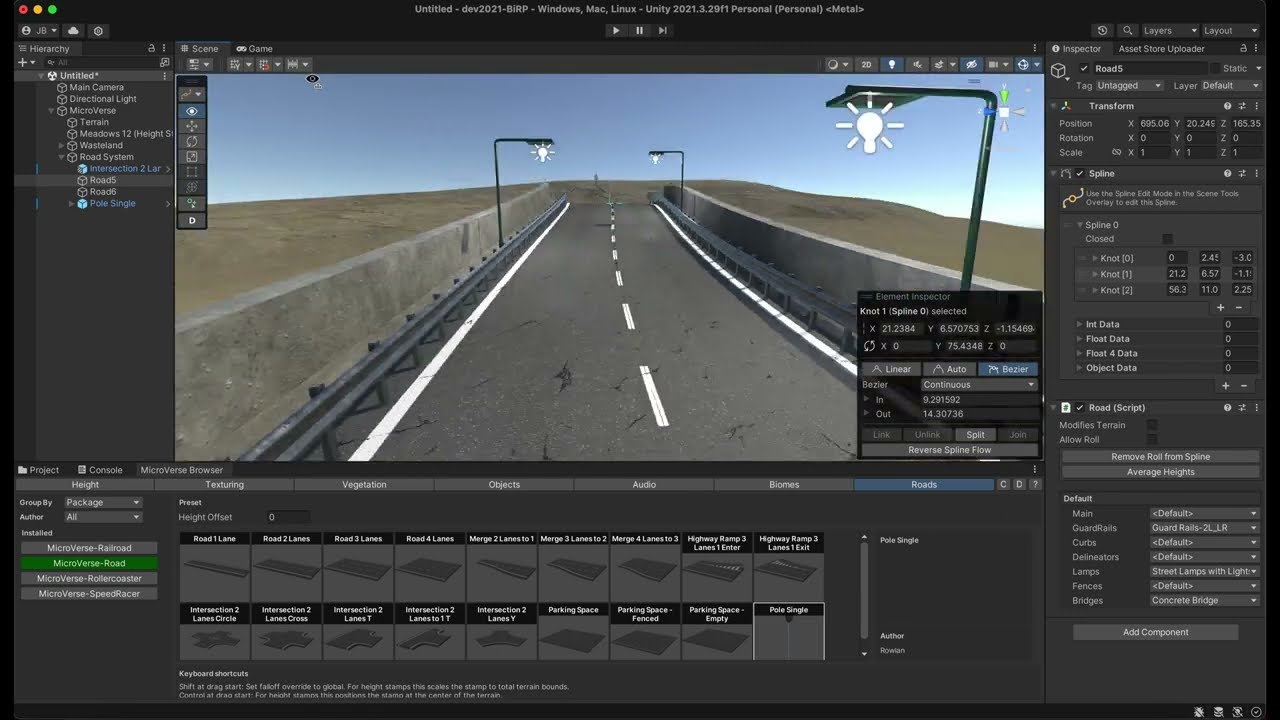The image size is (1280, 720).
Task: Open the Bridges Concrete Bridge dropdown
Action: (1204, 601)
